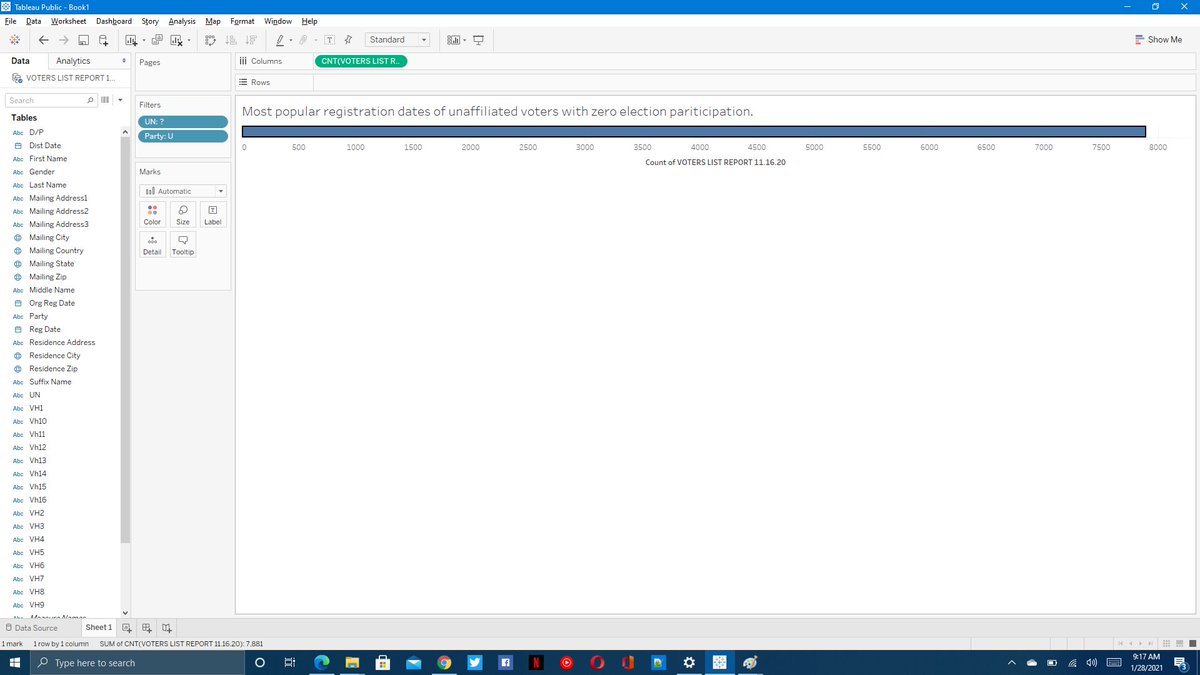
Task: Open the Format menu
Action: tap(242, 21)
